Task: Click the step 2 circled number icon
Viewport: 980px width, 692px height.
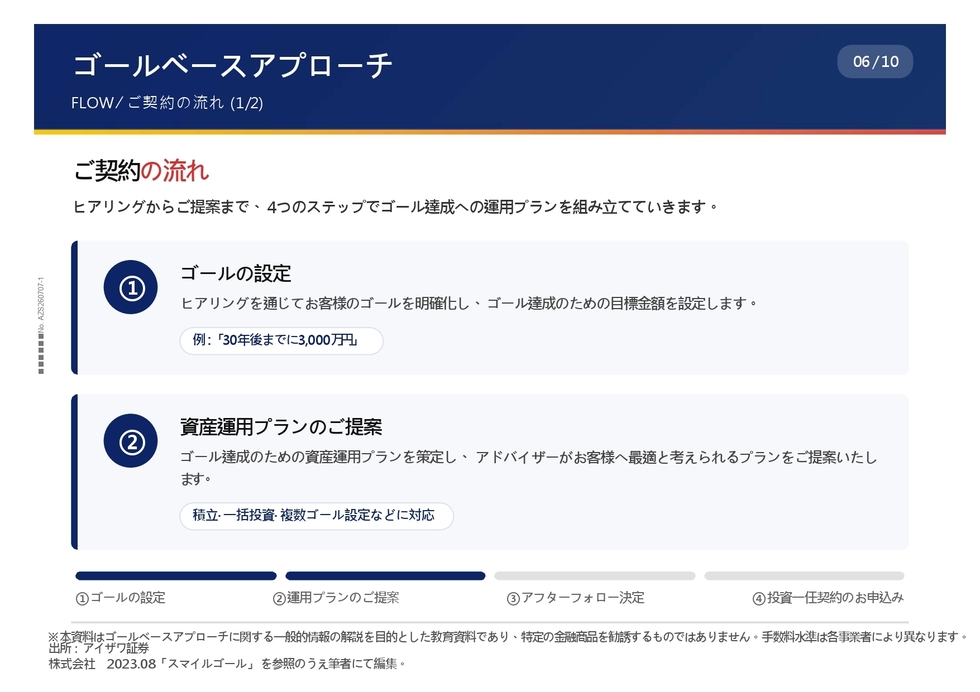Action: point(131,441)
